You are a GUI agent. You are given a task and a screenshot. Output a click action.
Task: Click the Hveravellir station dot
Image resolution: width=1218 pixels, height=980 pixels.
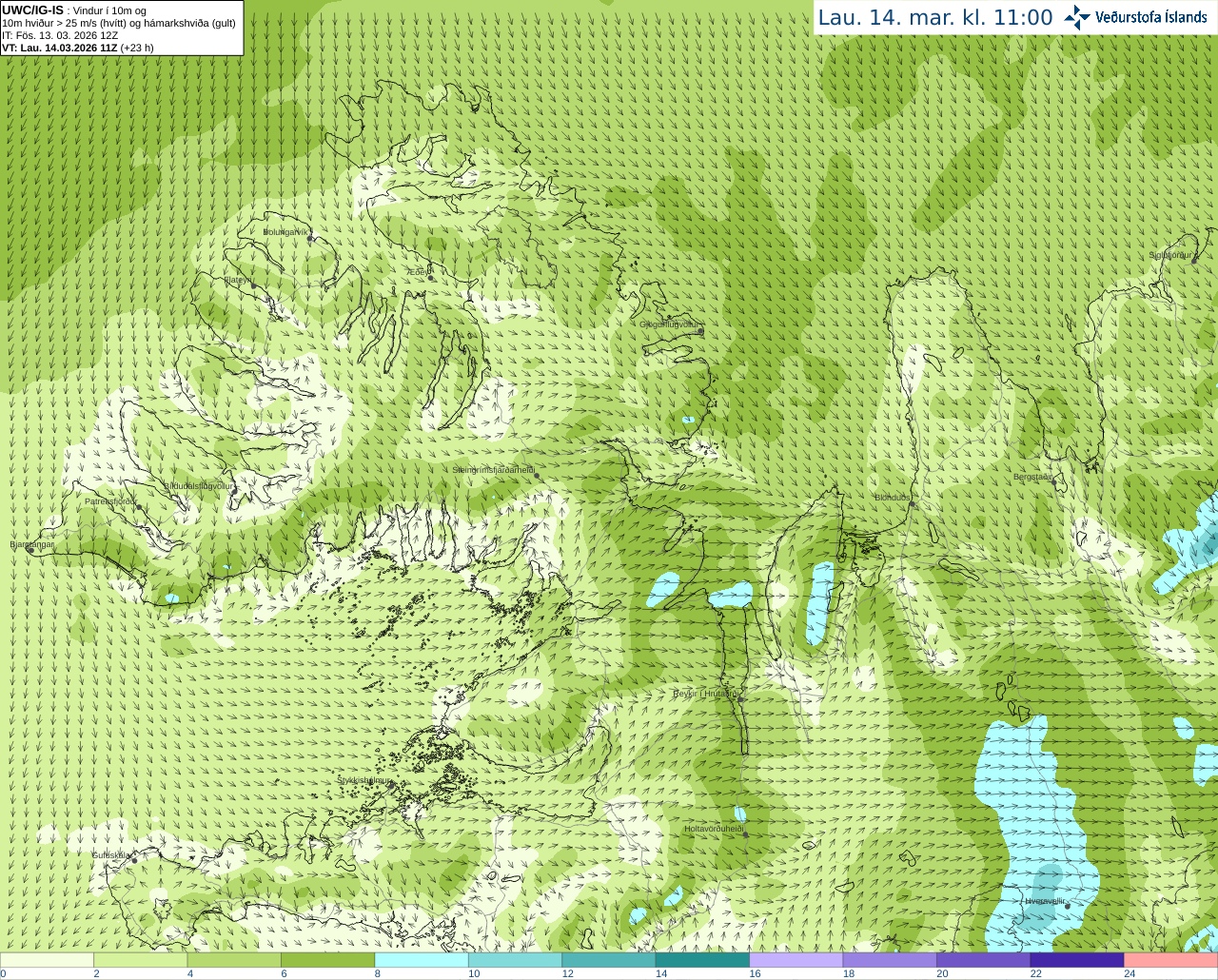tap(1067, 906)
